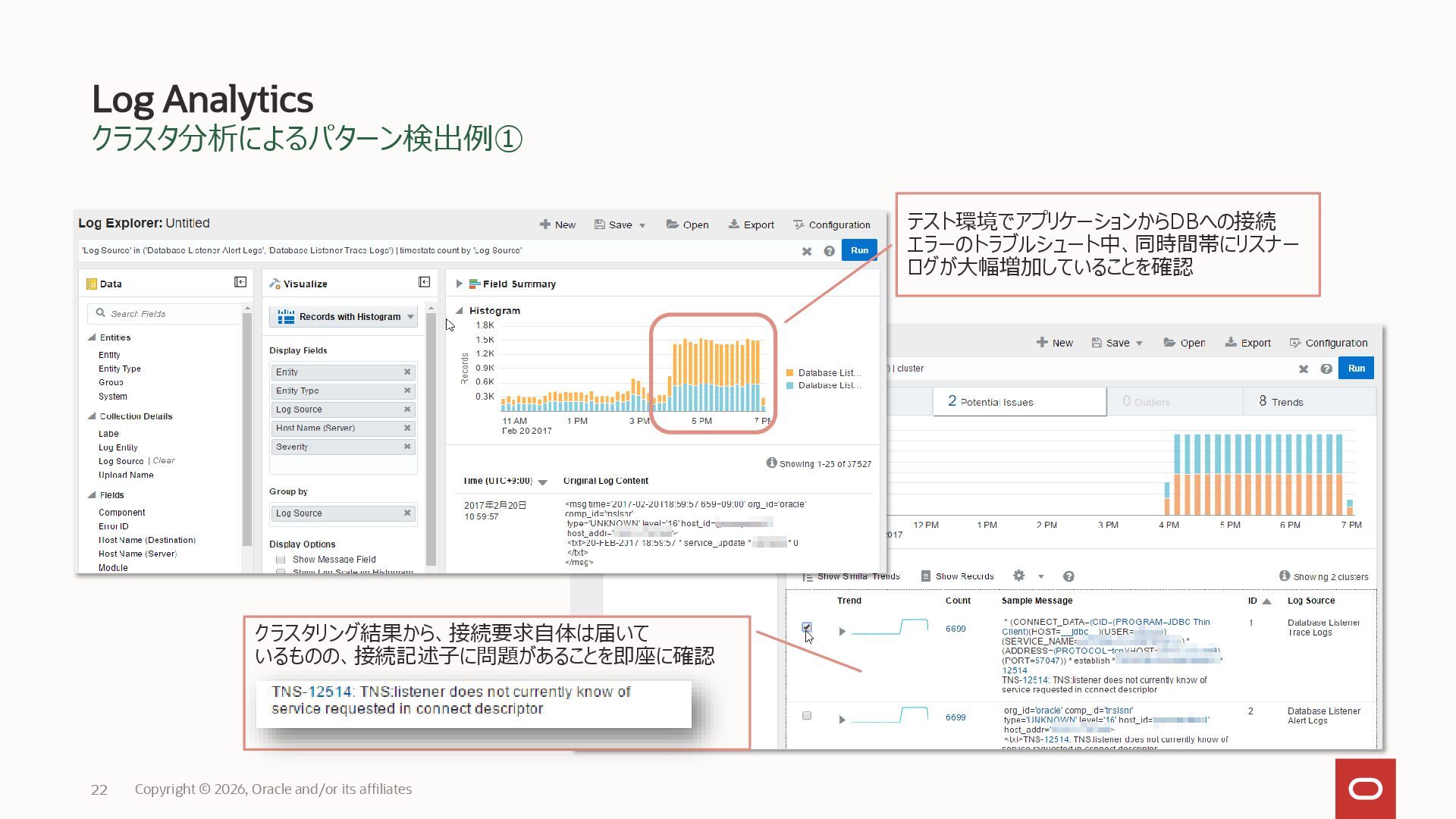Toggle the checked cluster ID 1 checkbox
The image size is (1456, 819).
(807, 628)
